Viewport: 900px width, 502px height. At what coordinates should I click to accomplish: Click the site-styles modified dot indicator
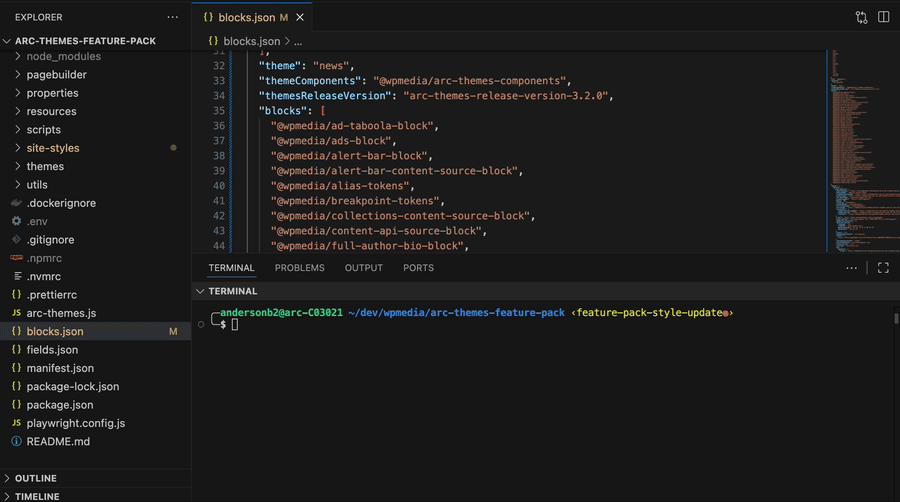(173, 148)
